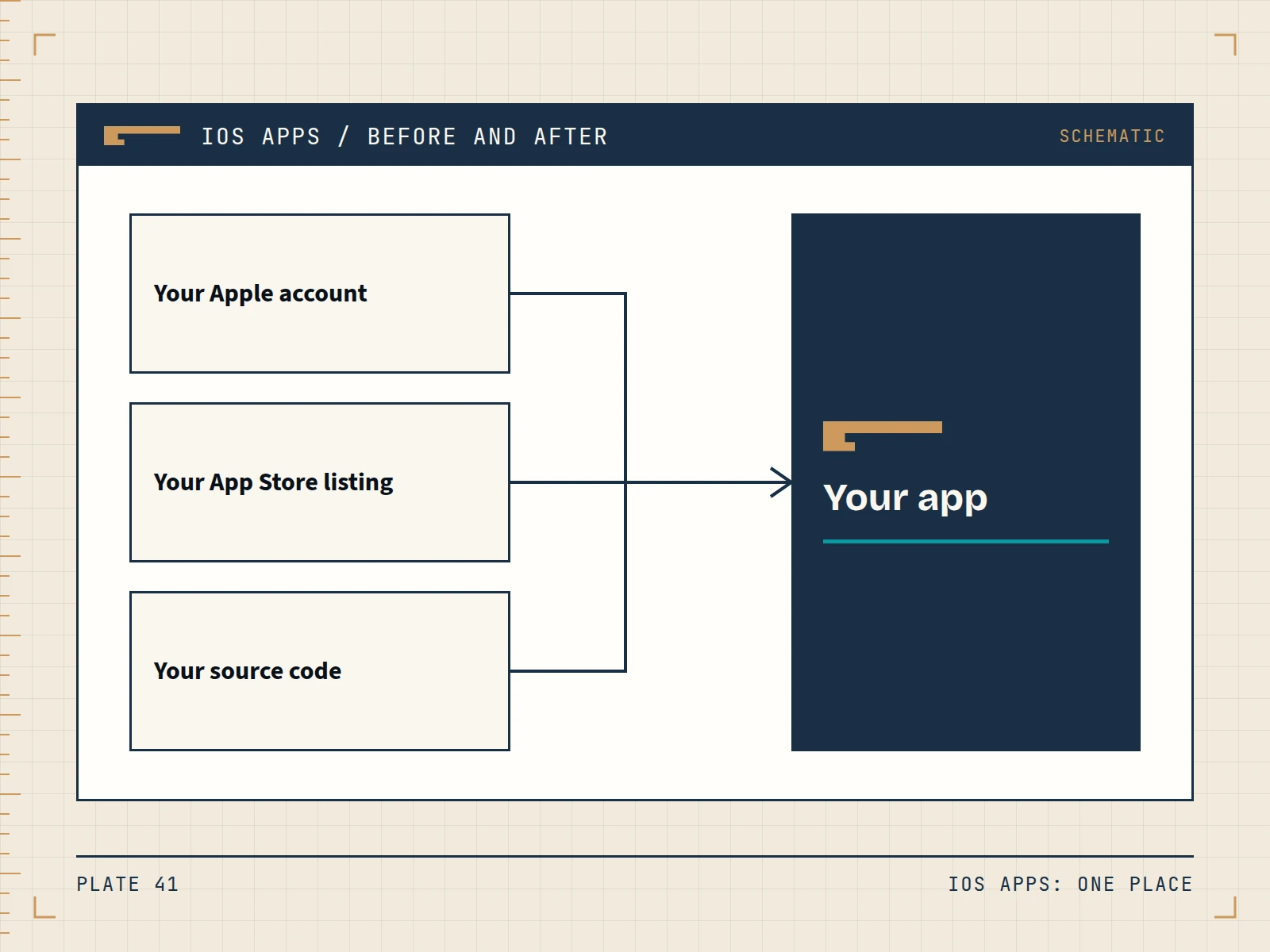This screenshot has width=1270, height=952.
Task: Select the 'Your Apple account' box
Action: point(320,294)
